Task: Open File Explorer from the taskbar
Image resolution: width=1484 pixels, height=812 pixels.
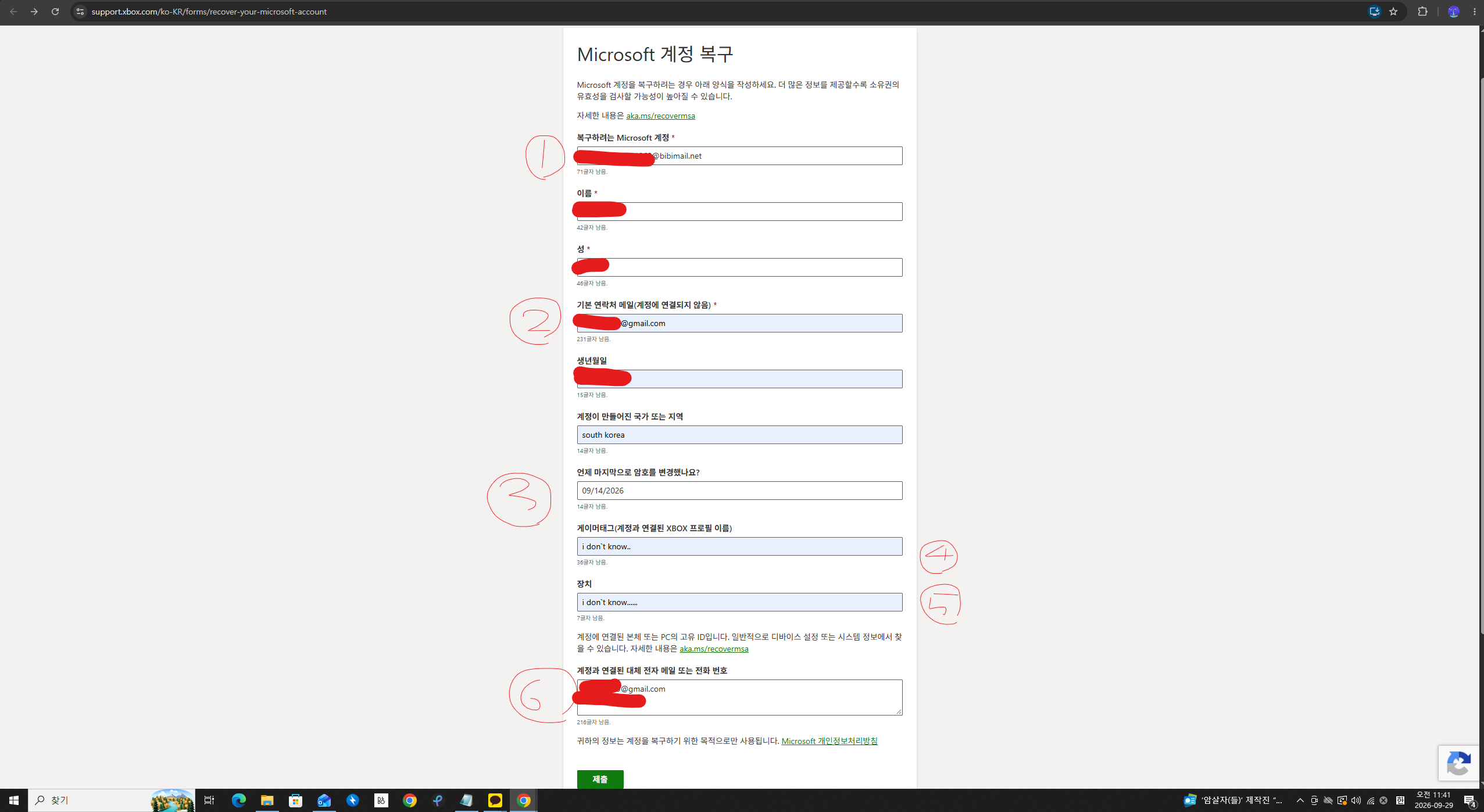Action: (x=267, y=800)
